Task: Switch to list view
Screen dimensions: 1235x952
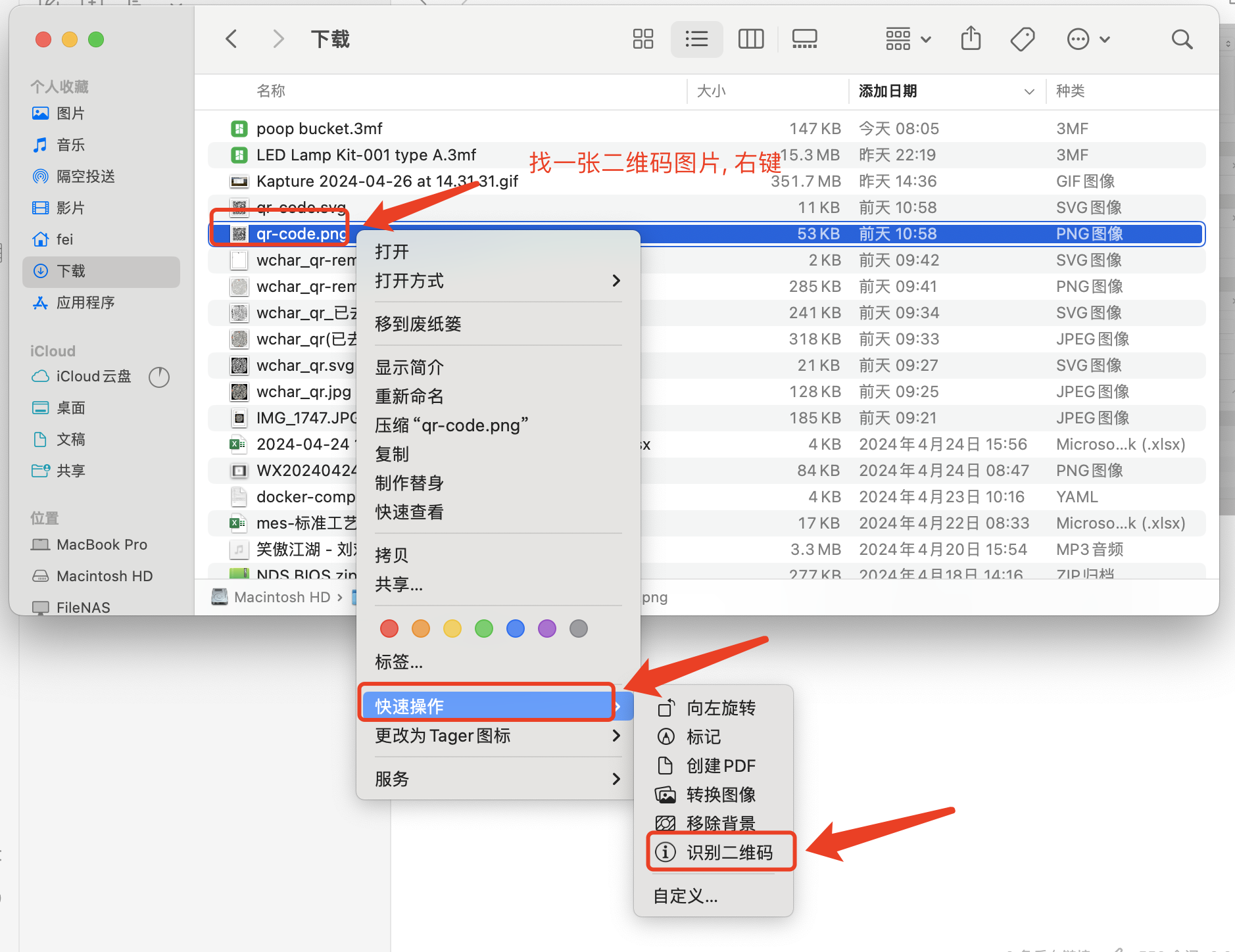Action: coord(696,39)
